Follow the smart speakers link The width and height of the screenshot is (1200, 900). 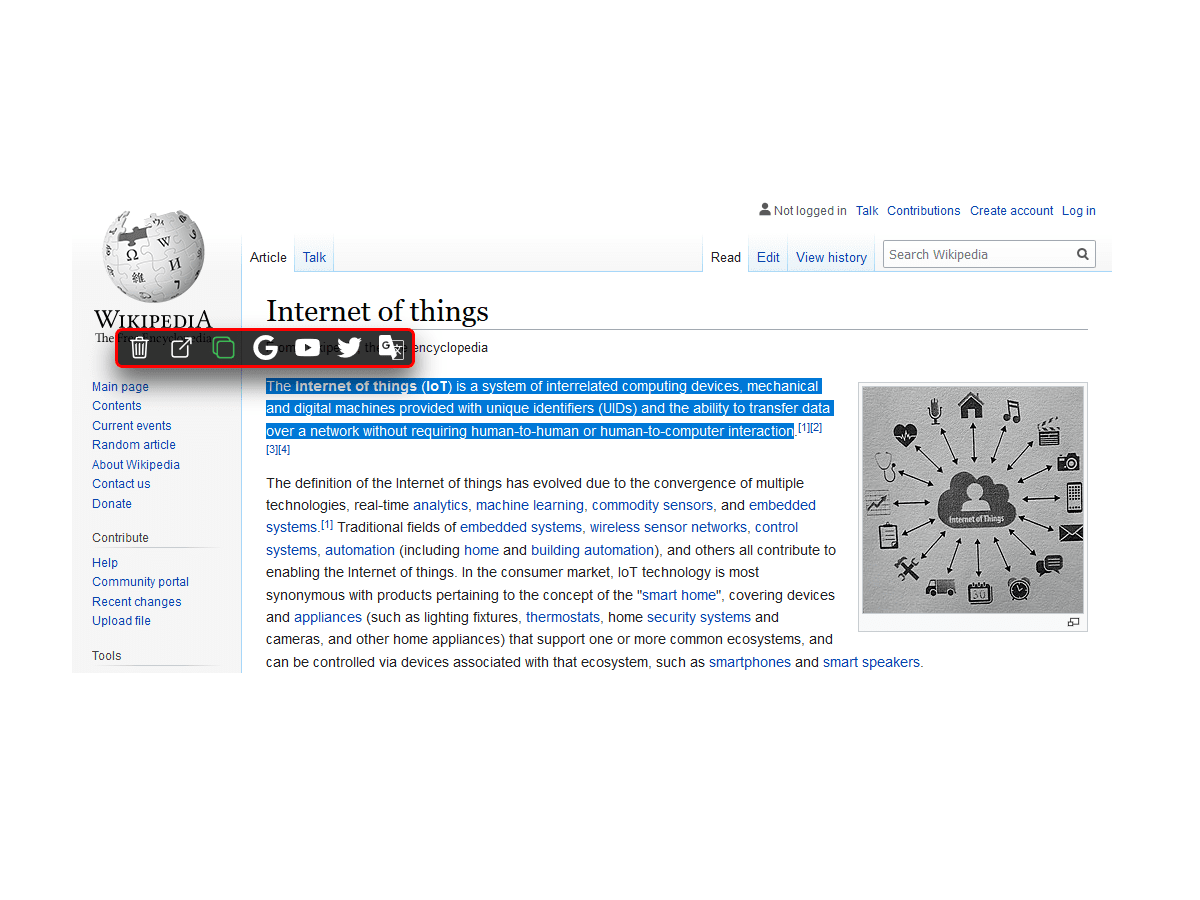click(x=871, y=662)
